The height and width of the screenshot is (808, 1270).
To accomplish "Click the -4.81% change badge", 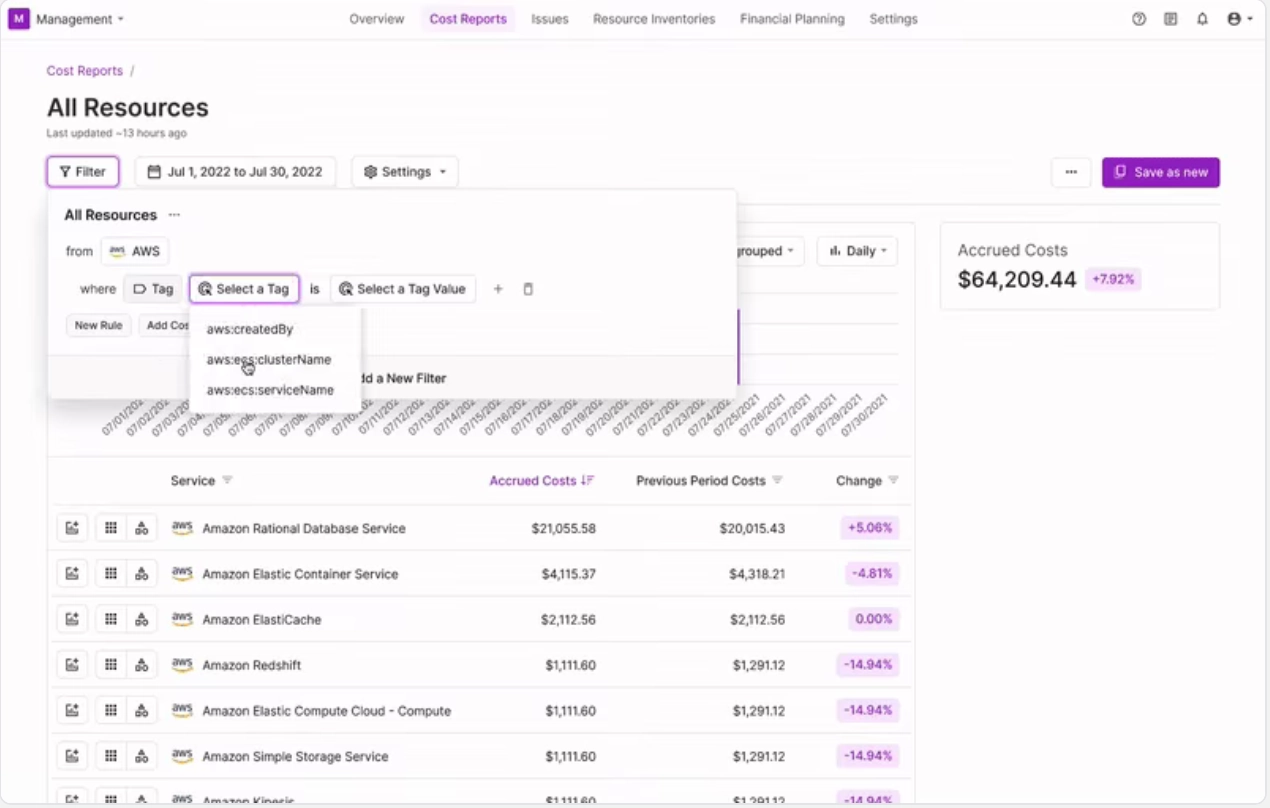I will pos(872,574).
